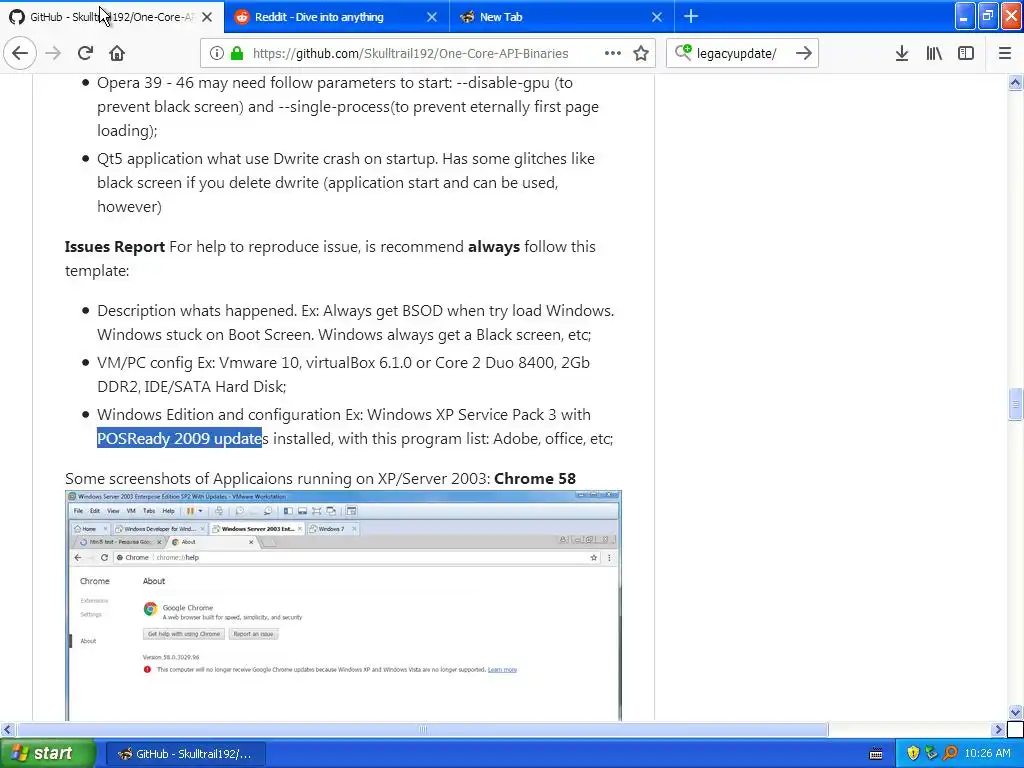Screen dimensions: 1024x768
Task: Click the bold word always
Action: [494, 246]
